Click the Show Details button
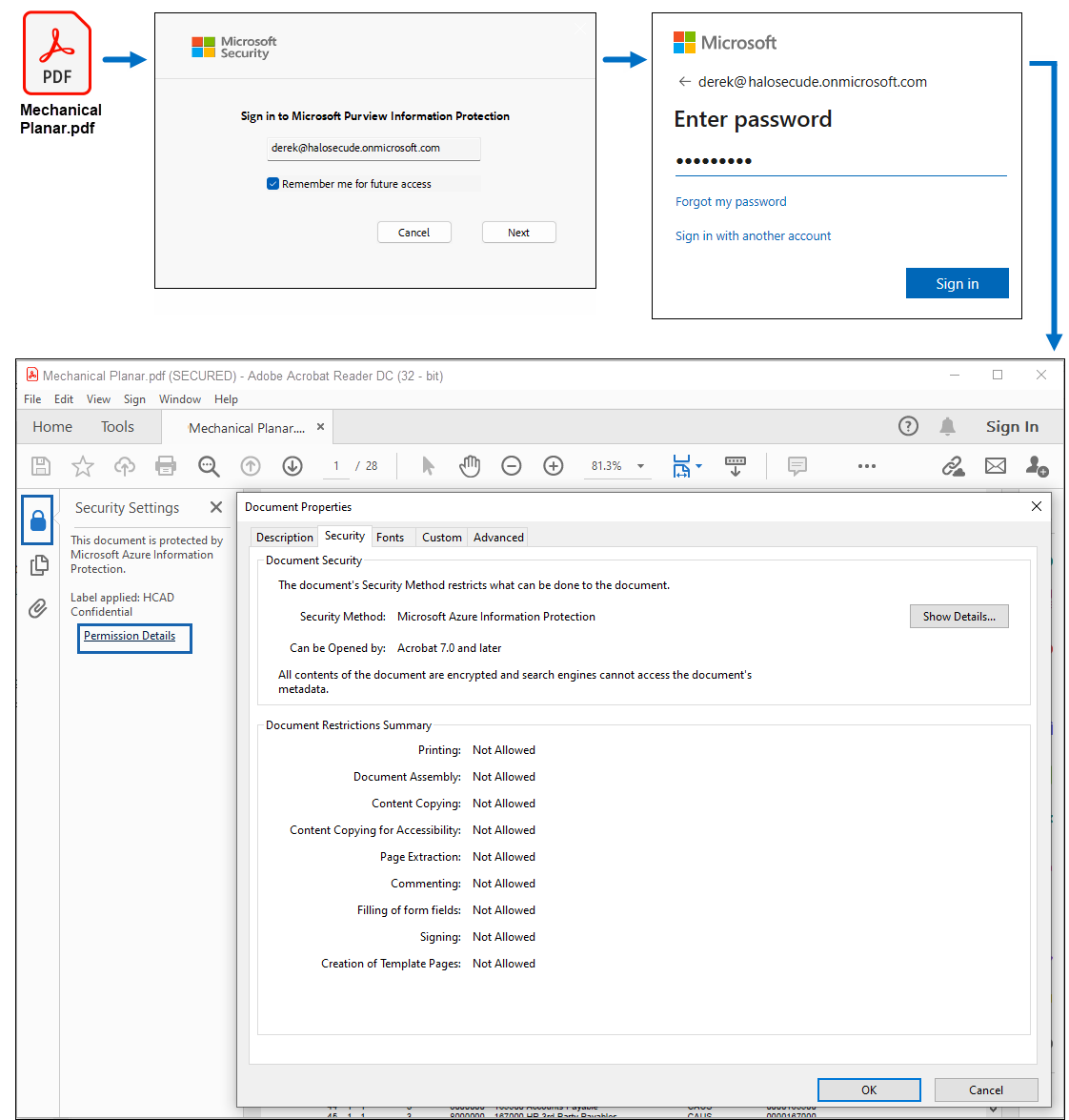The width and height of the screenshot is (1069, 1120). 958,616
